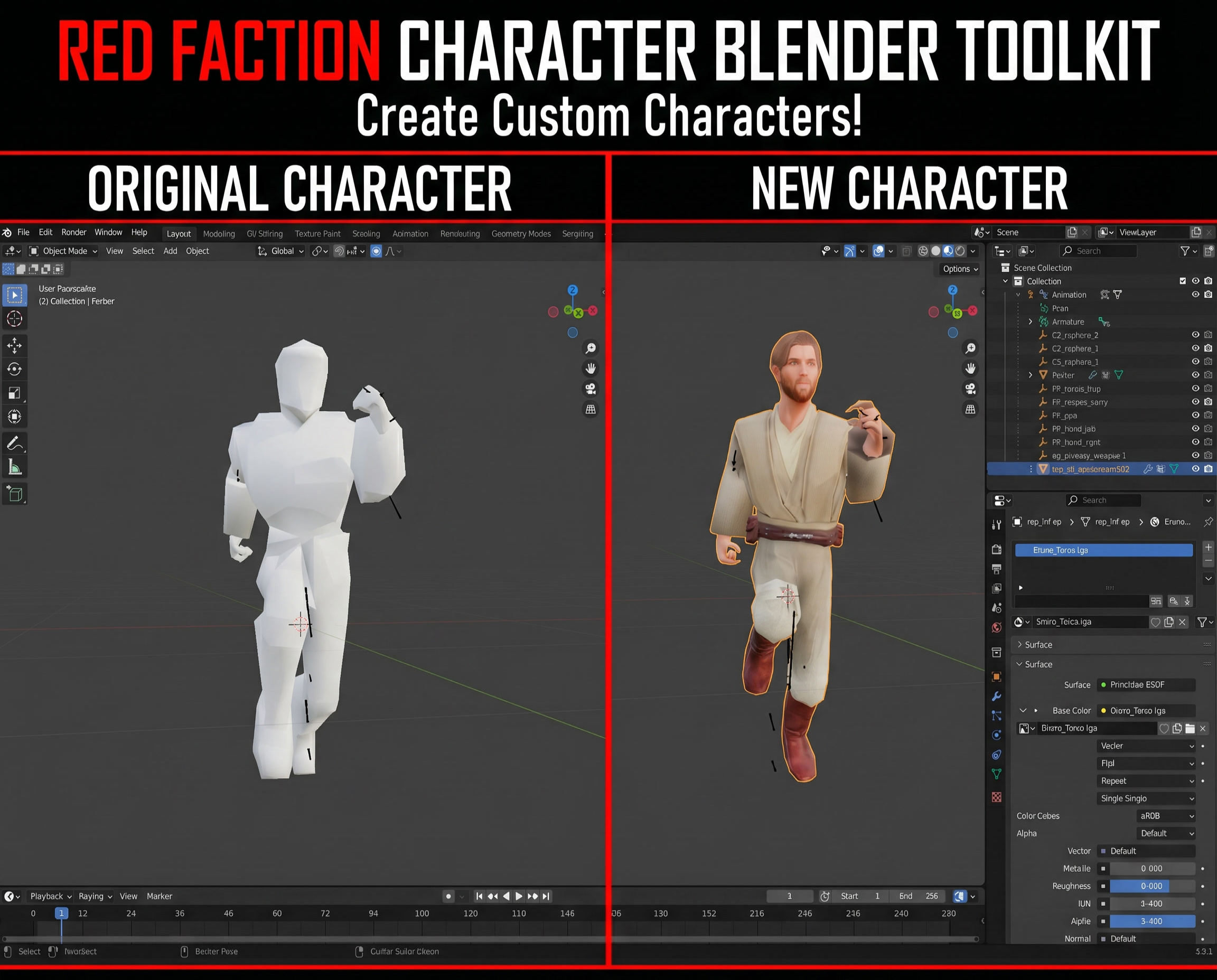Activate the Move tool

[15, 345]
